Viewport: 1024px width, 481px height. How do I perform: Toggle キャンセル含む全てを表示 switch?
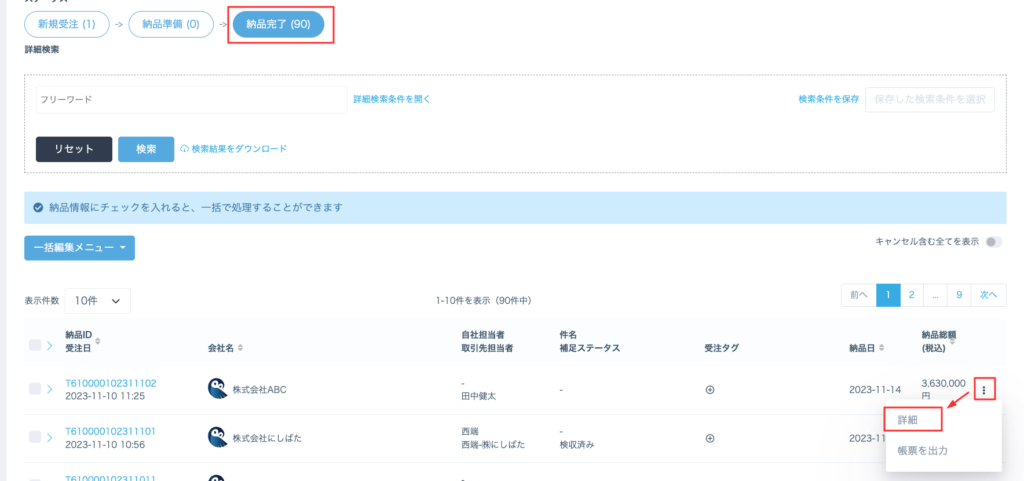(993, 242)
